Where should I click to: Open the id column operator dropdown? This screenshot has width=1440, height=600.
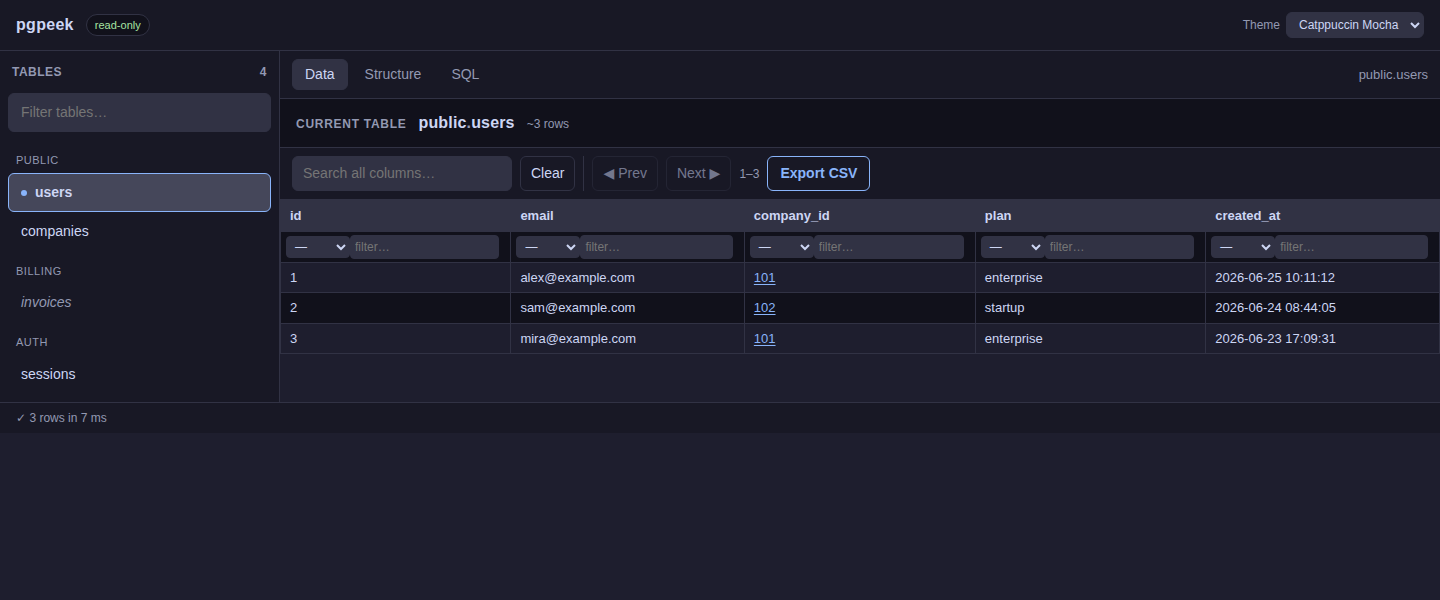[317, 247]
